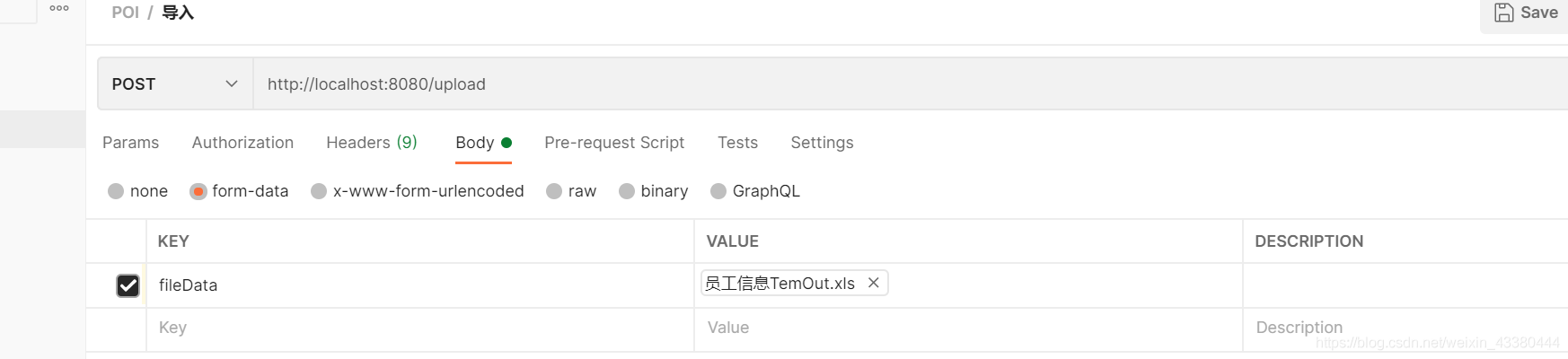The height and width of the screenshot is (359, 1568).
Task: Switch to the Tests tab
Action: 737,143
